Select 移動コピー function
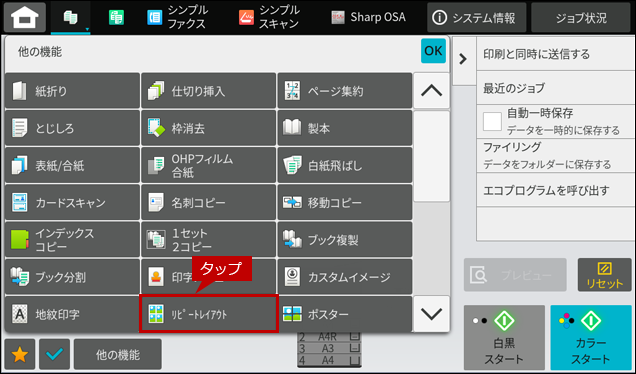636x374 pixels. click(345, 202)
